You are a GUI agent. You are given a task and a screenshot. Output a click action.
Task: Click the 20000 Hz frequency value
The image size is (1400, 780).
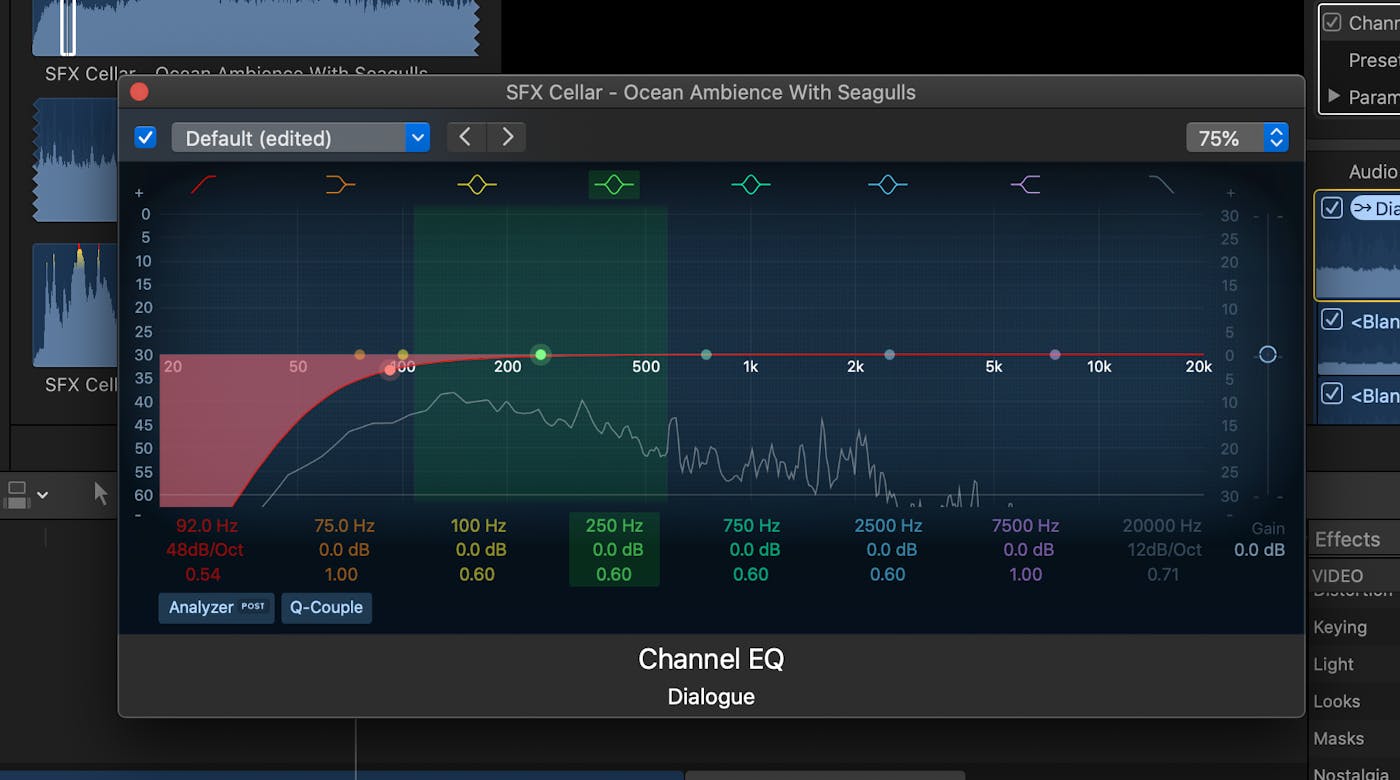tap(1162, 525)
